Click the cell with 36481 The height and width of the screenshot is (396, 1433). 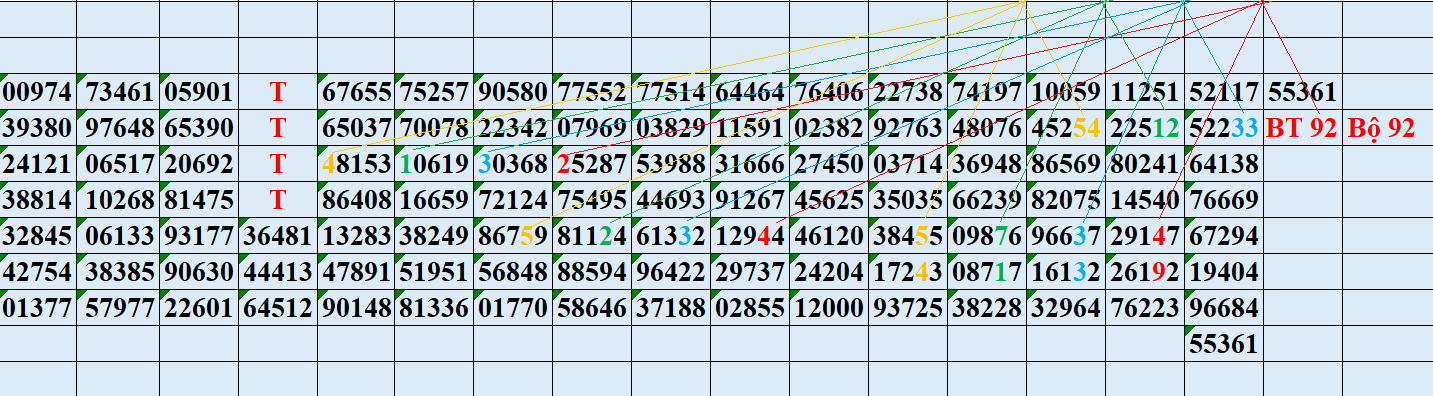tap(277, 236)
